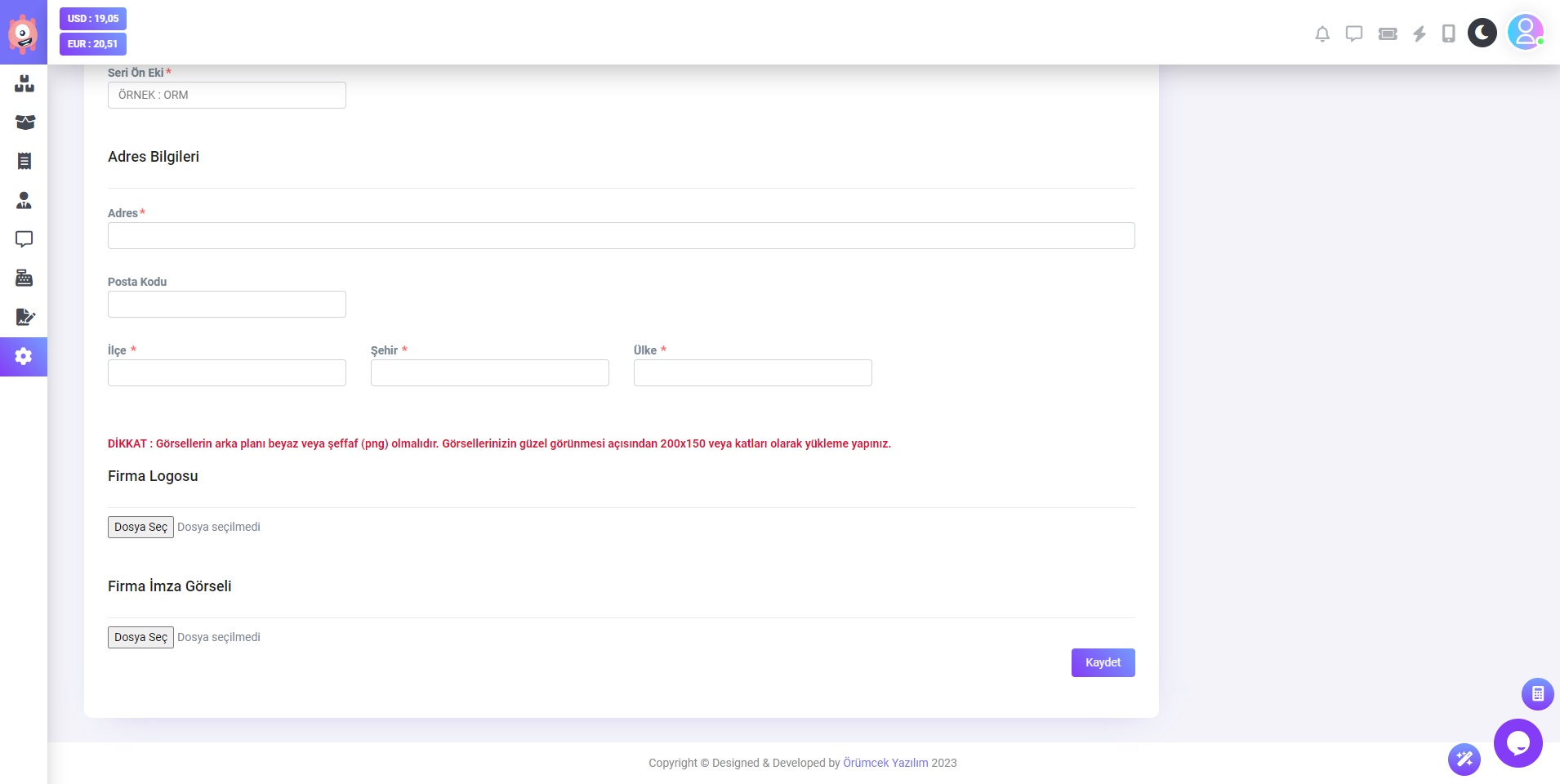Open the user profile avatar menu
Screen dimensions: 1560x784
click(1525, 33)
